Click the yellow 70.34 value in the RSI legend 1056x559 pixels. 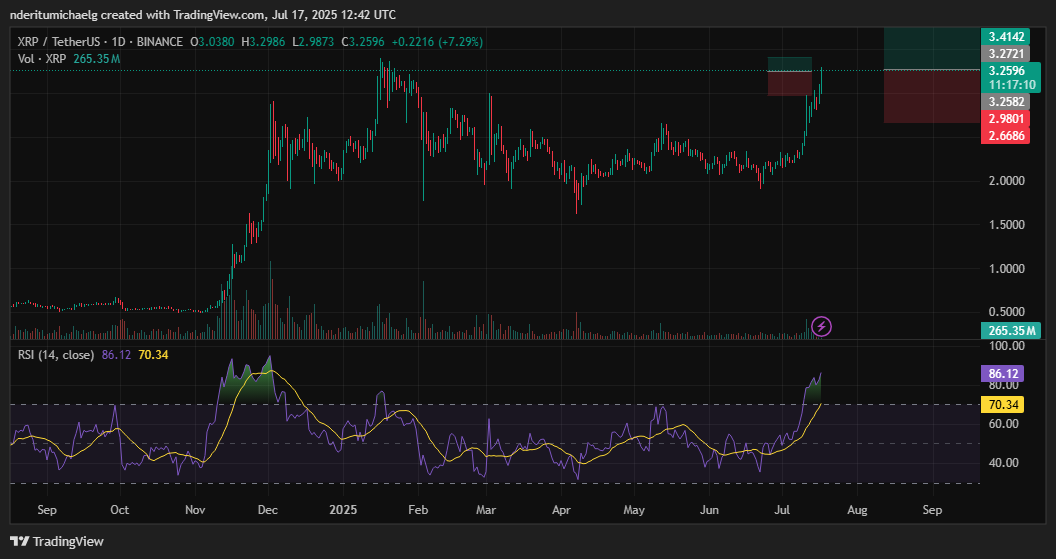point(153,355)
